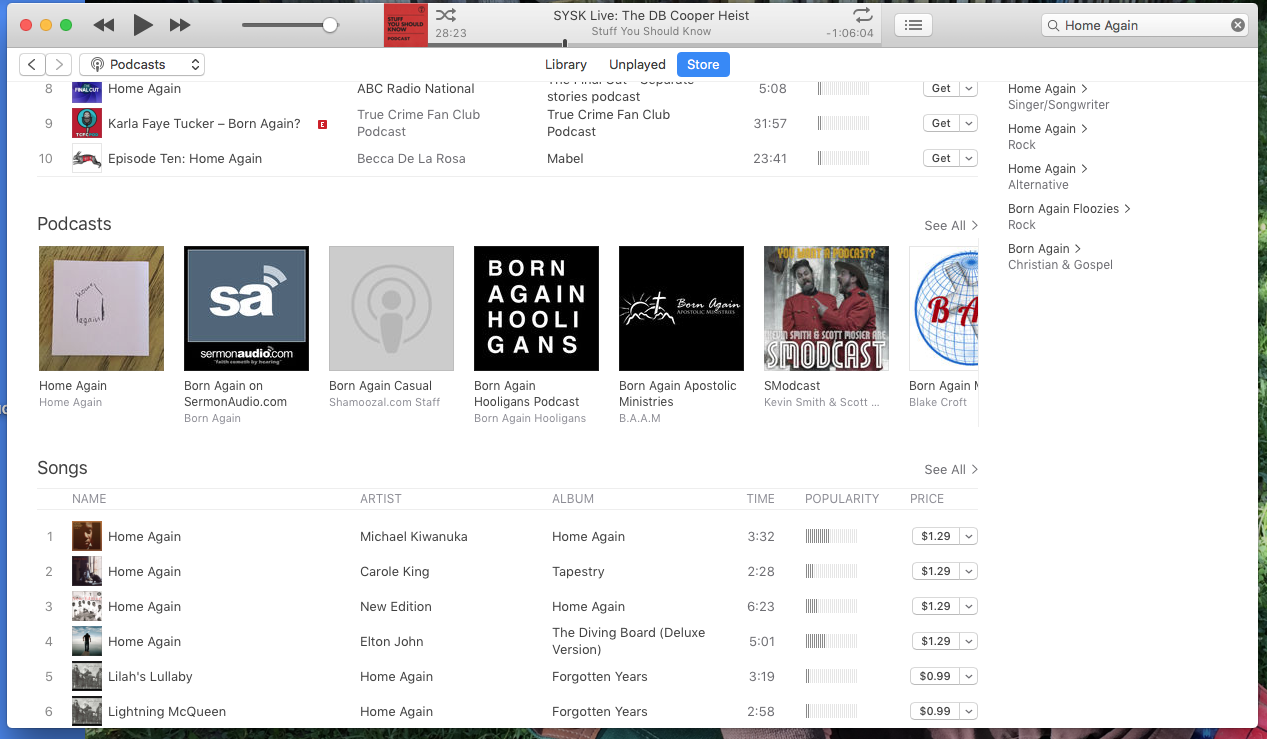Viewport: 1267px width, 739px height.
Task: Switch to the Library tab
Action: click(x=566, y=65)
